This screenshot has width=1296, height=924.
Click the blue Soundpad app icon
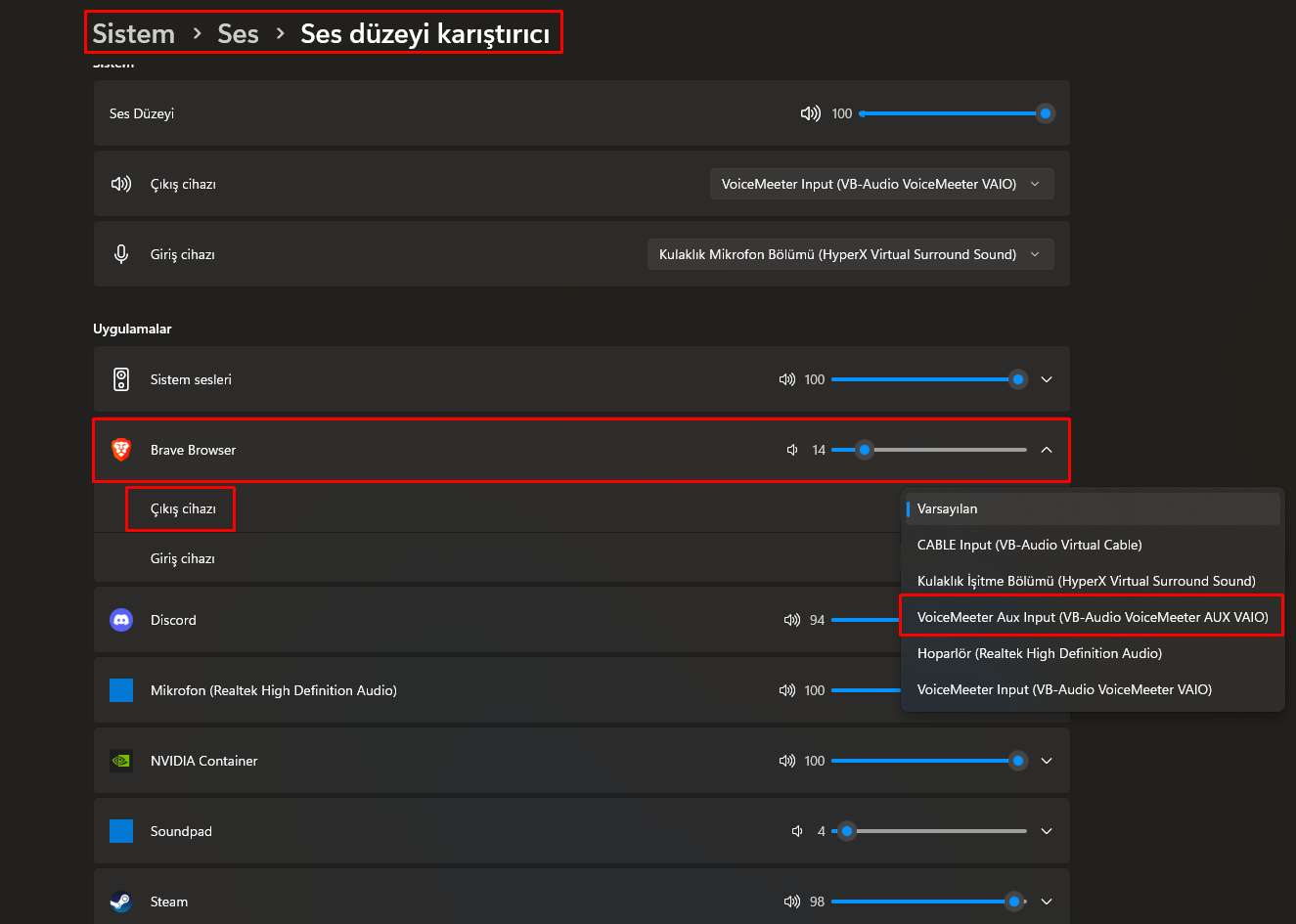click(x=121, y=831)
